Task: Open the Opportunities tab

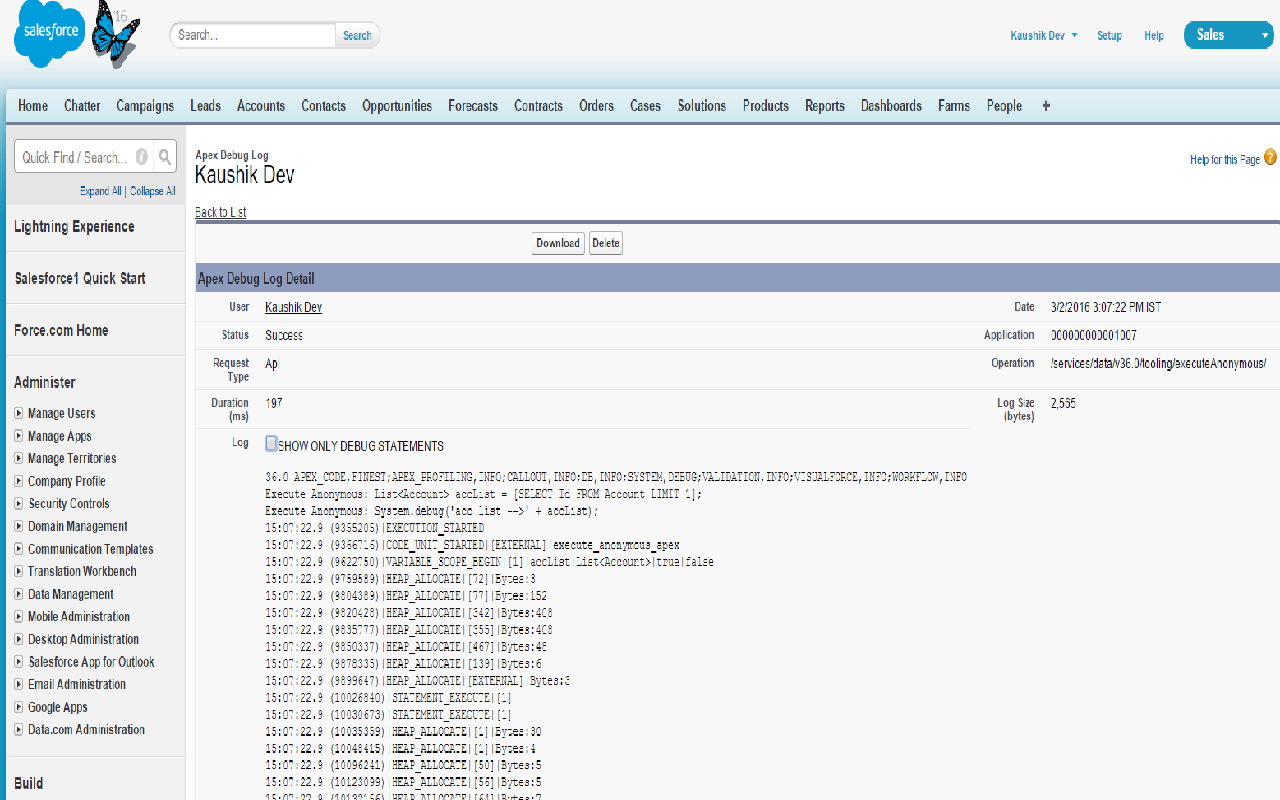Action: click(x=397, y=105)
